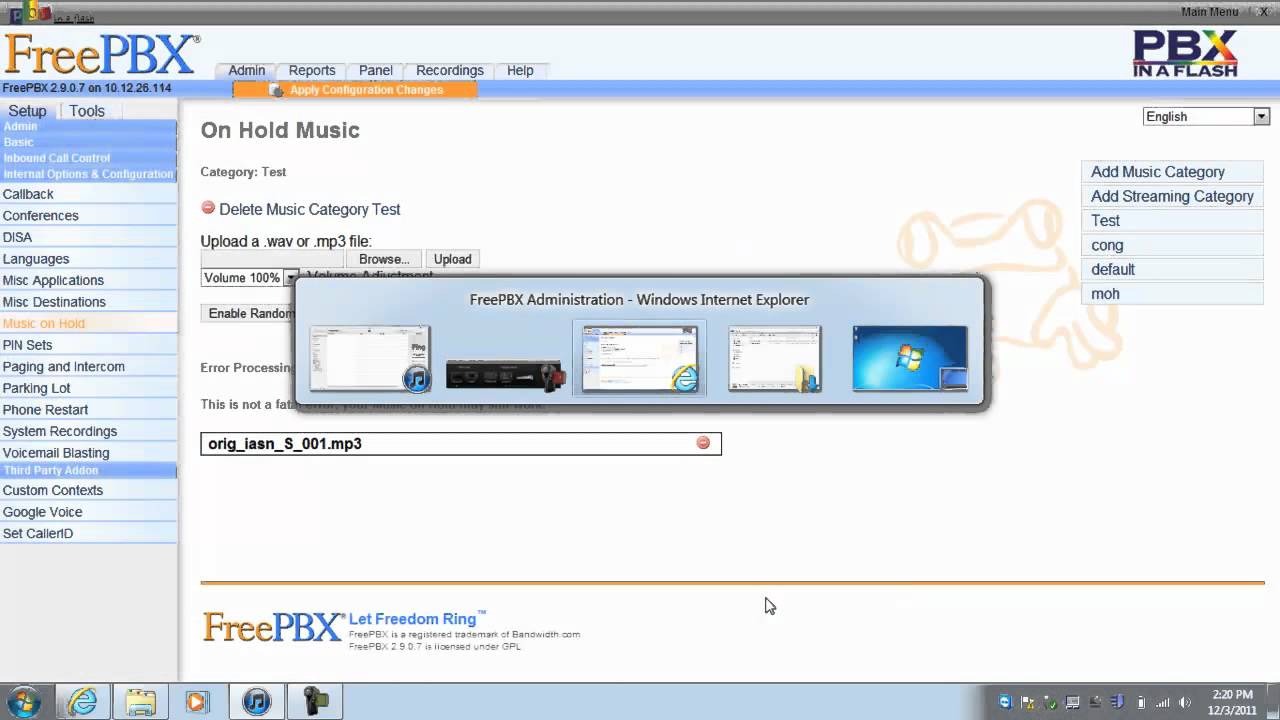
Task: Click the Enable Random button
Action: click(x=248, y=313)
